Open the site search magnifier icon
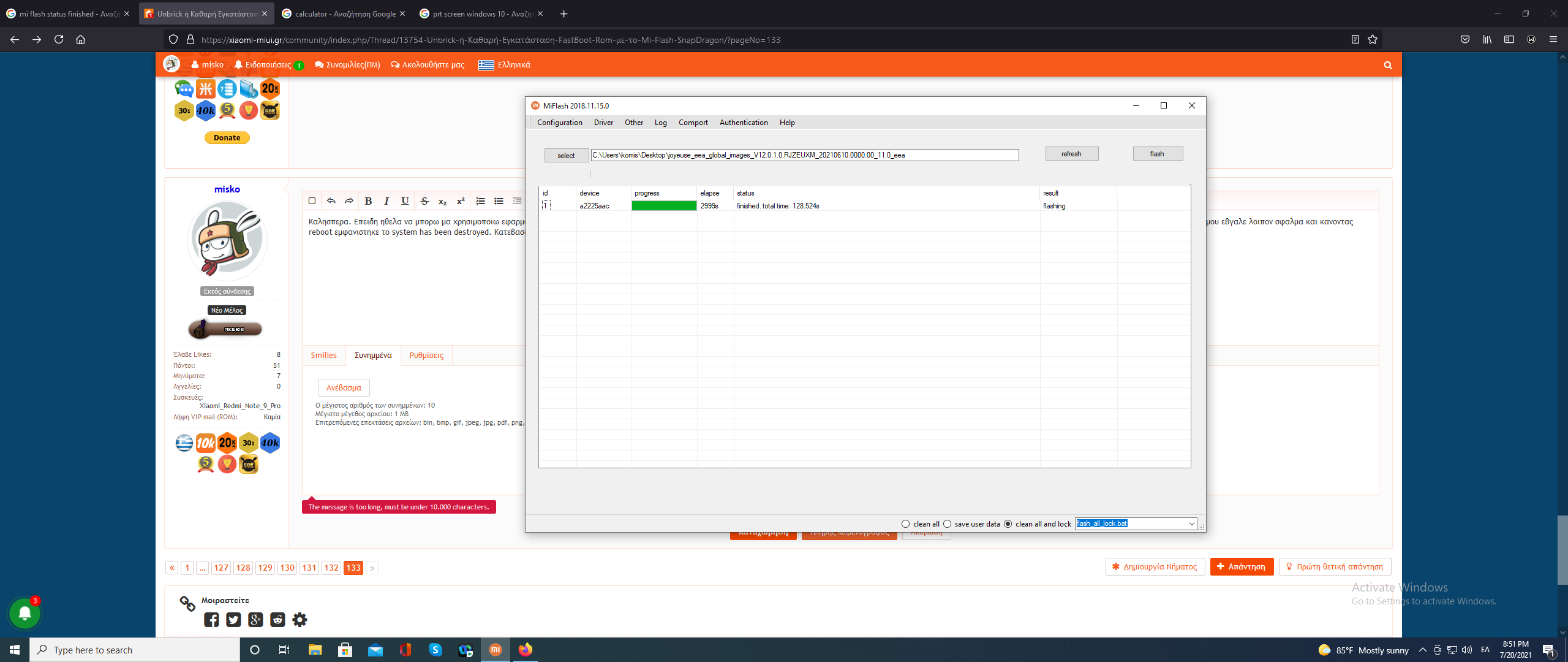 pyautogui.click(x=1388, y=65)
